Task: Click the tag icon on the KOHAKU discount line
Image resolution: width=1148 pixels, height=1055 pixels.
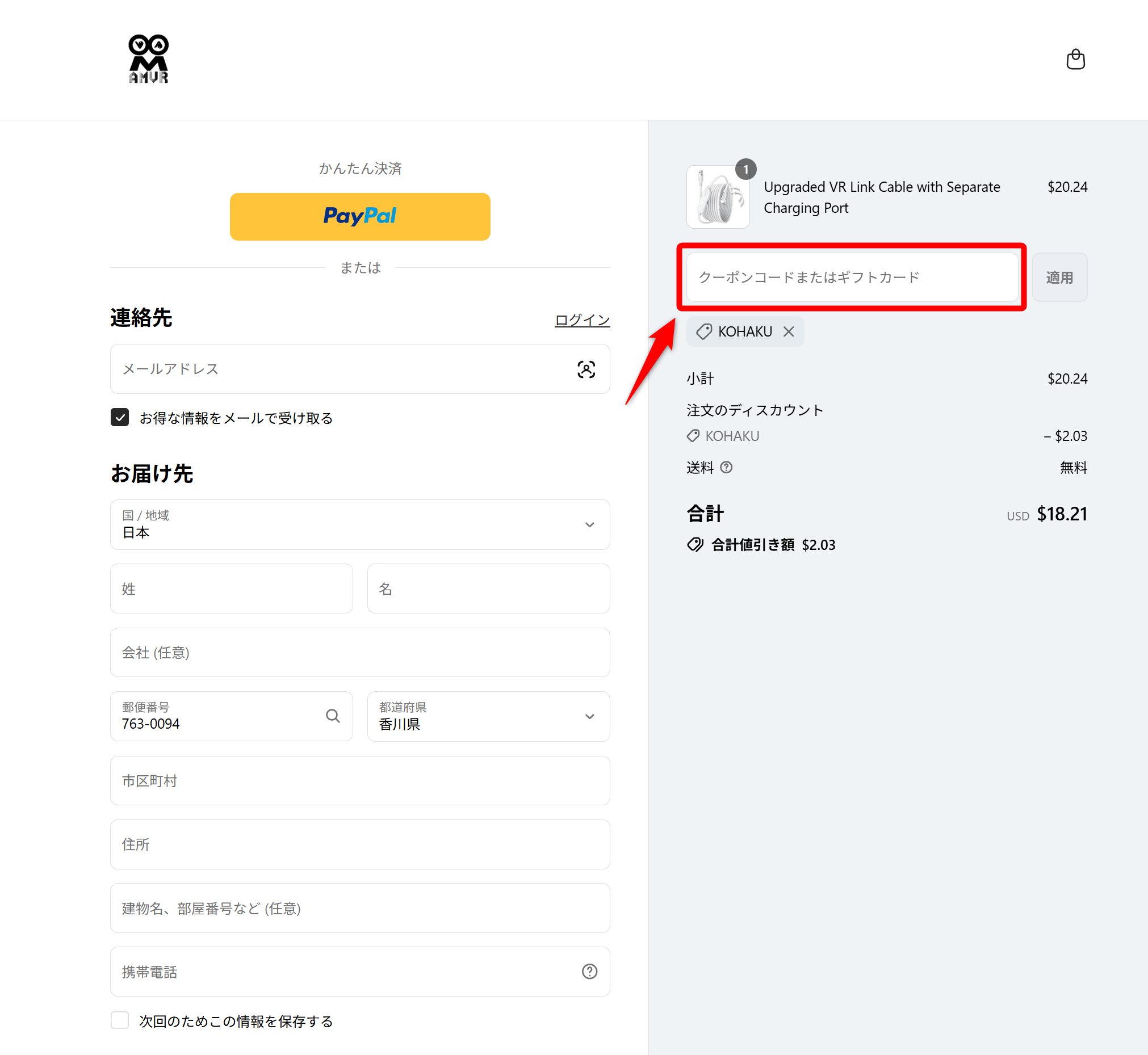Action: click(x=693, y=436)
